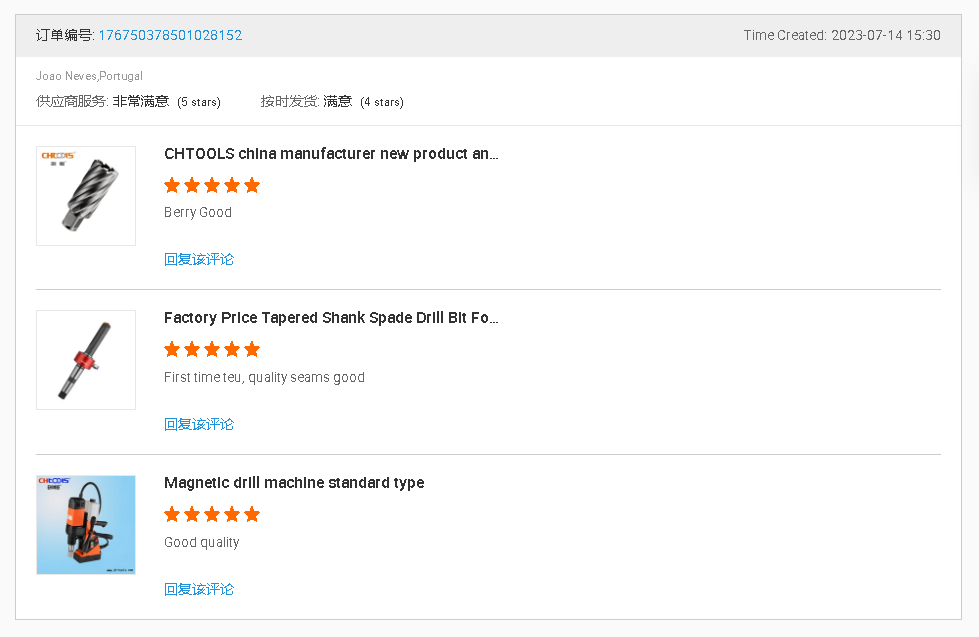The image size is (979, 637).
Task: Click the second star of spade drill rating
Action: point(192,349)
